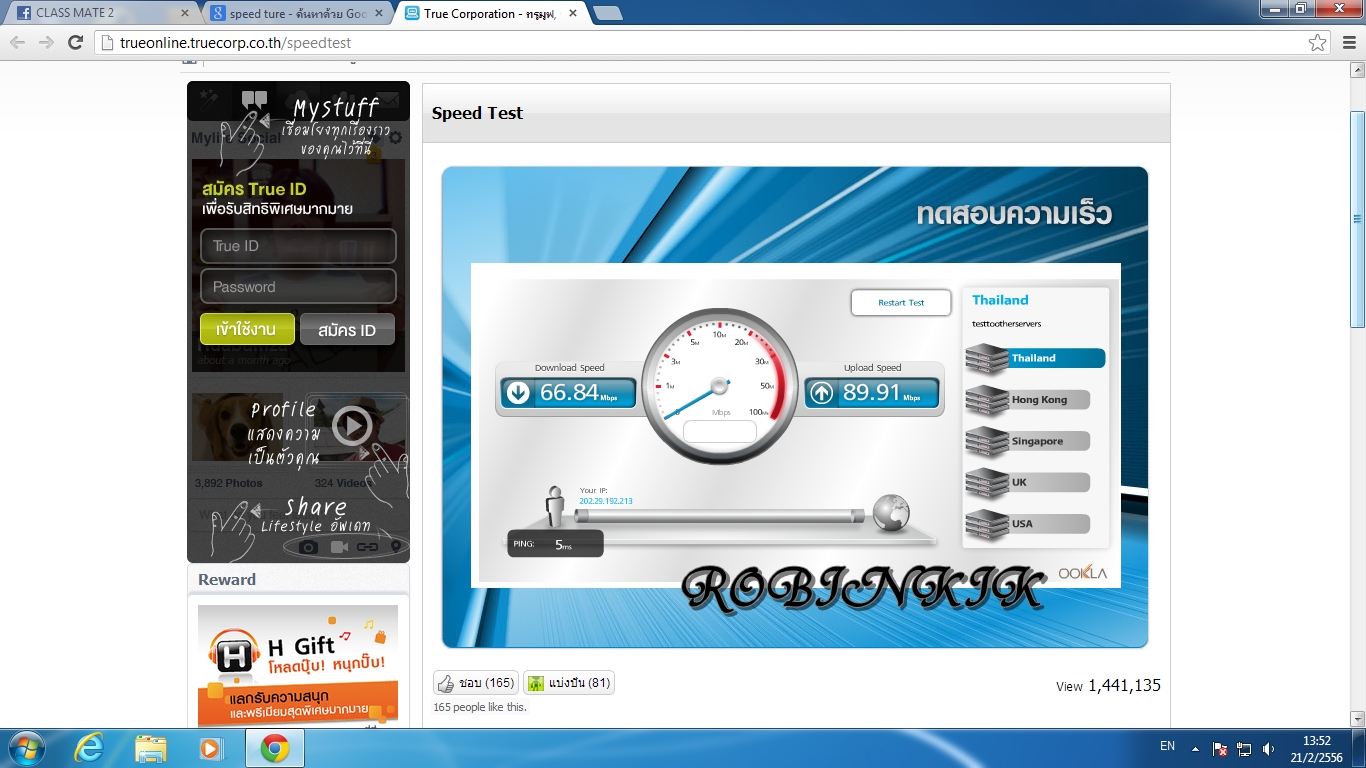Show hidden system tray icons

click(1194, 747)
